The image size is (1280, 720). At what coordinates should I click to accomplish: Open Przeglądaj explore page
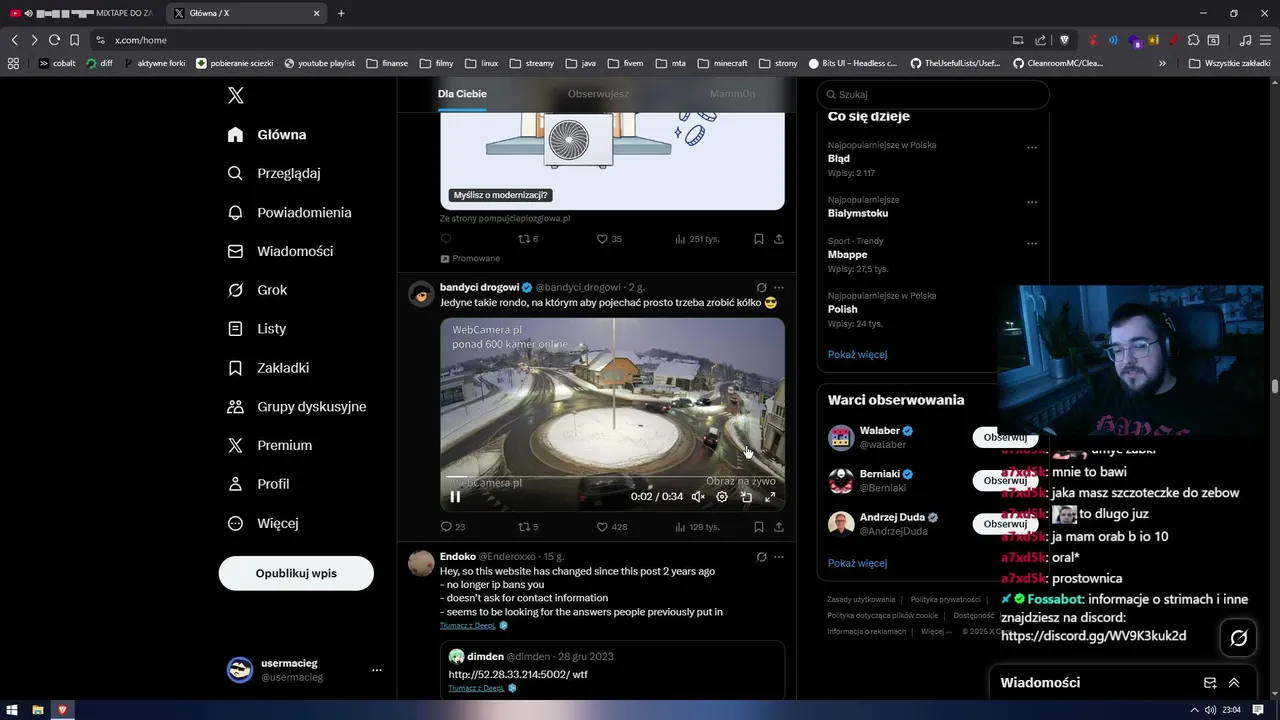pyautogui.click(x=274, y=173)
